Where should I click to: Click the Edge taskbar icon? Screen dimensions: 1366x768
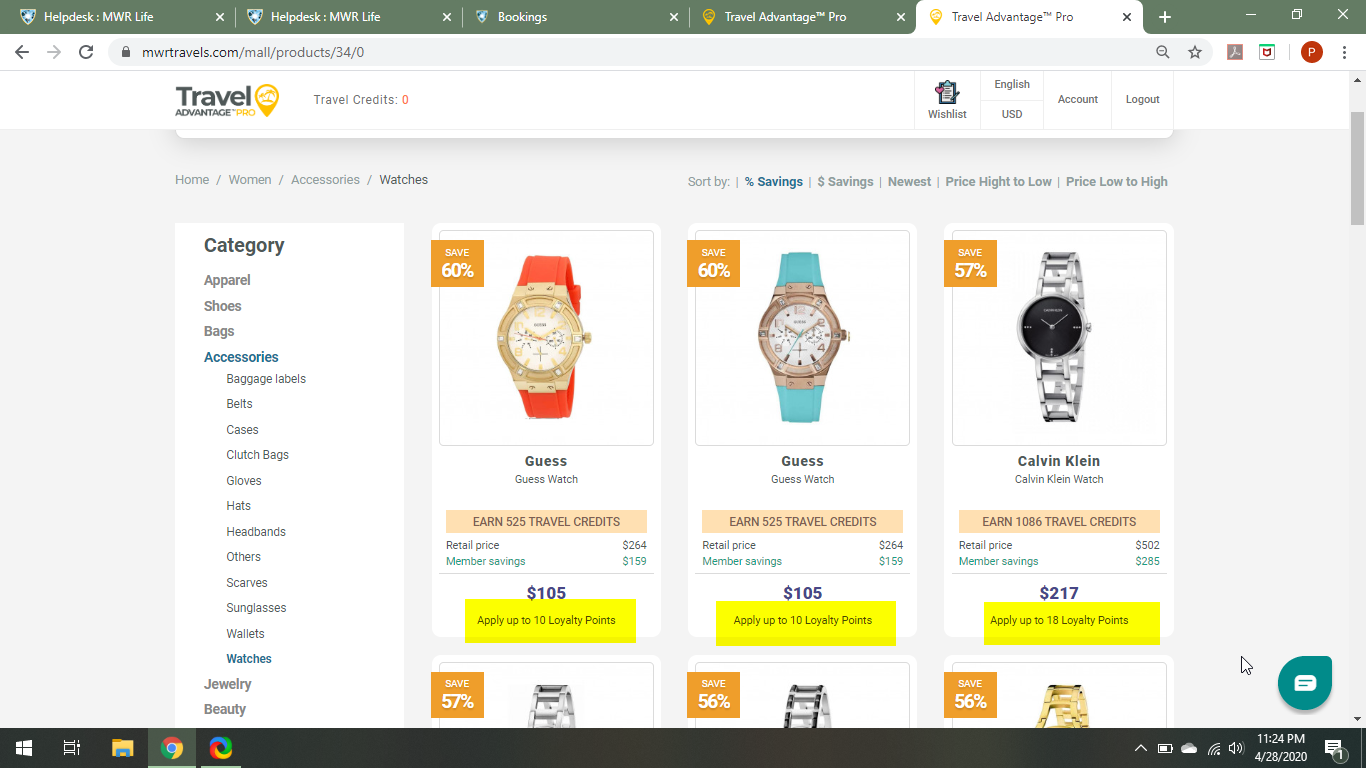[221, 748]
